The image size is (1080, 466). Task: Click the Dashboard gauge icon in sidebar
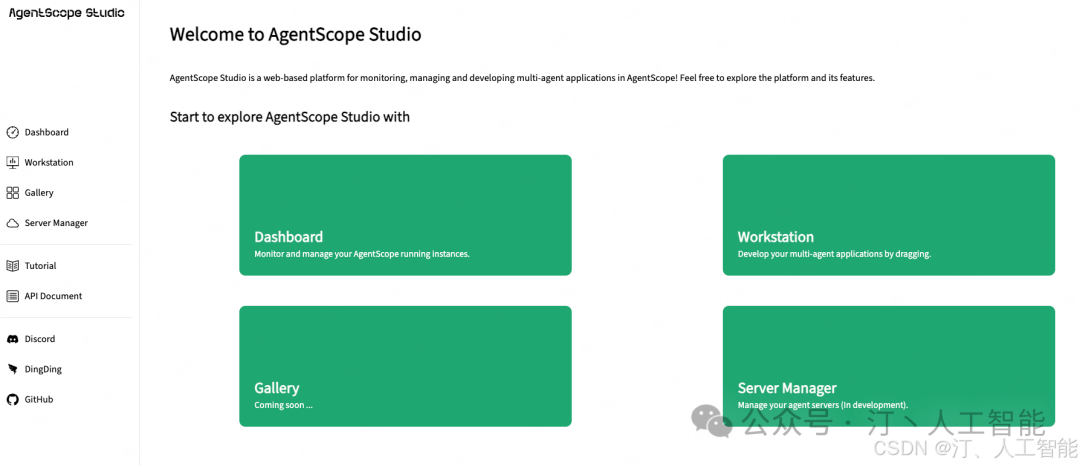(x=12, y=132)
